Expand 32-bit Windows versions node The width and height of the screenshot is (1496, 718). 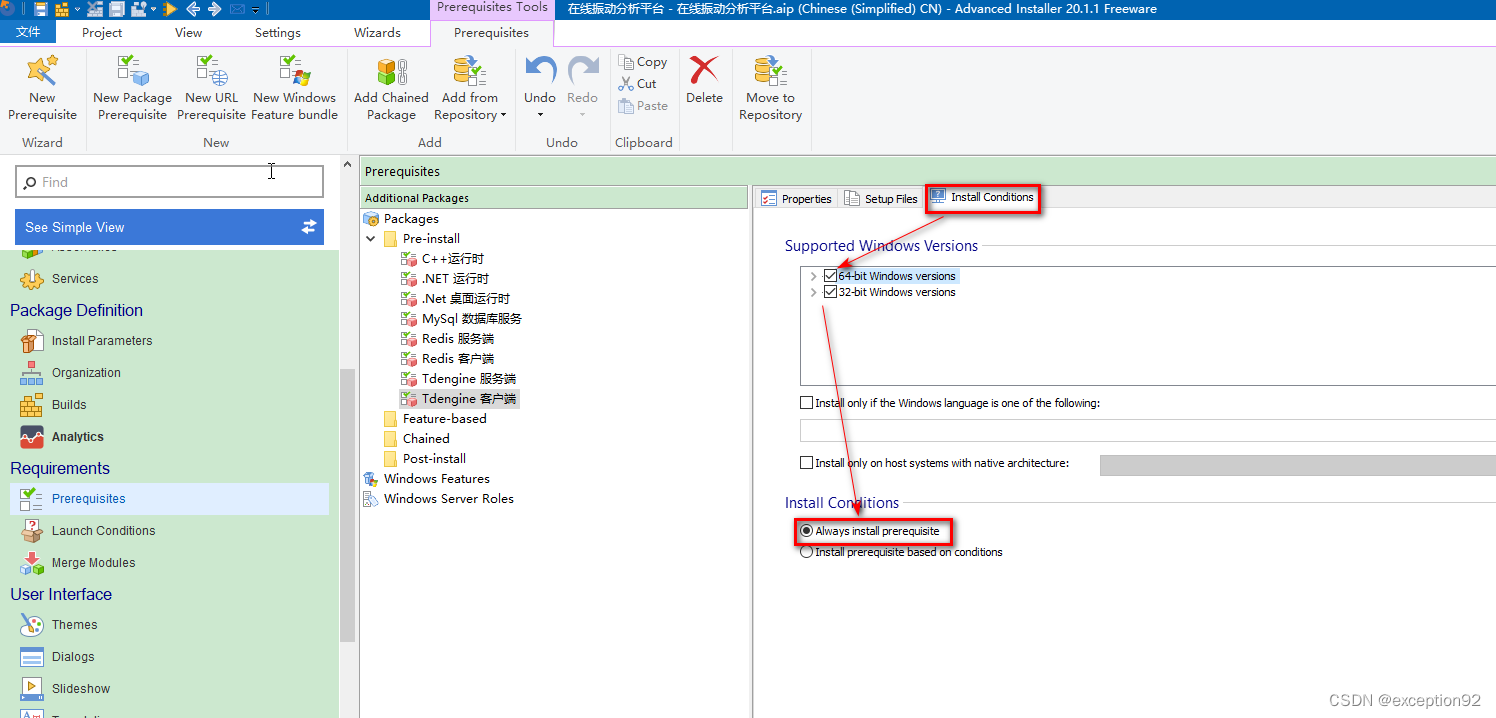coord(813,292)
